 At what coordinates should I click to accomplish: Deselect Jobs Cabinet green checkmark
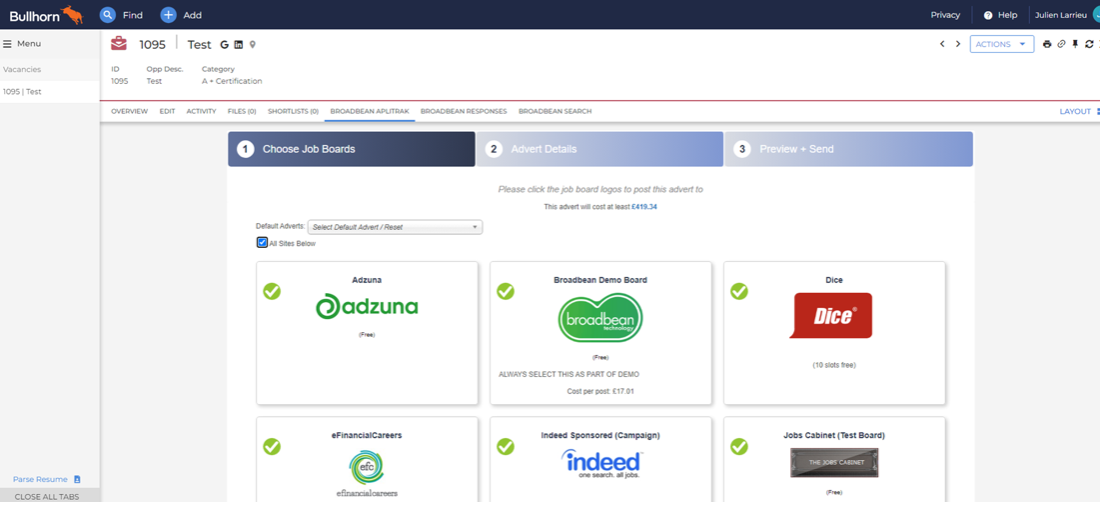click(739, 447)
